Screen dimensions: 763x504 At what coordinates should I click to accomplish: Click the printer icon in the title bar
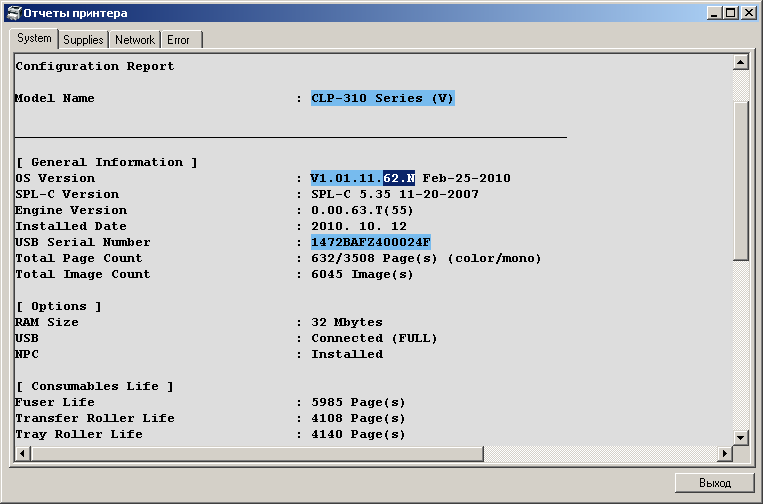14,13
